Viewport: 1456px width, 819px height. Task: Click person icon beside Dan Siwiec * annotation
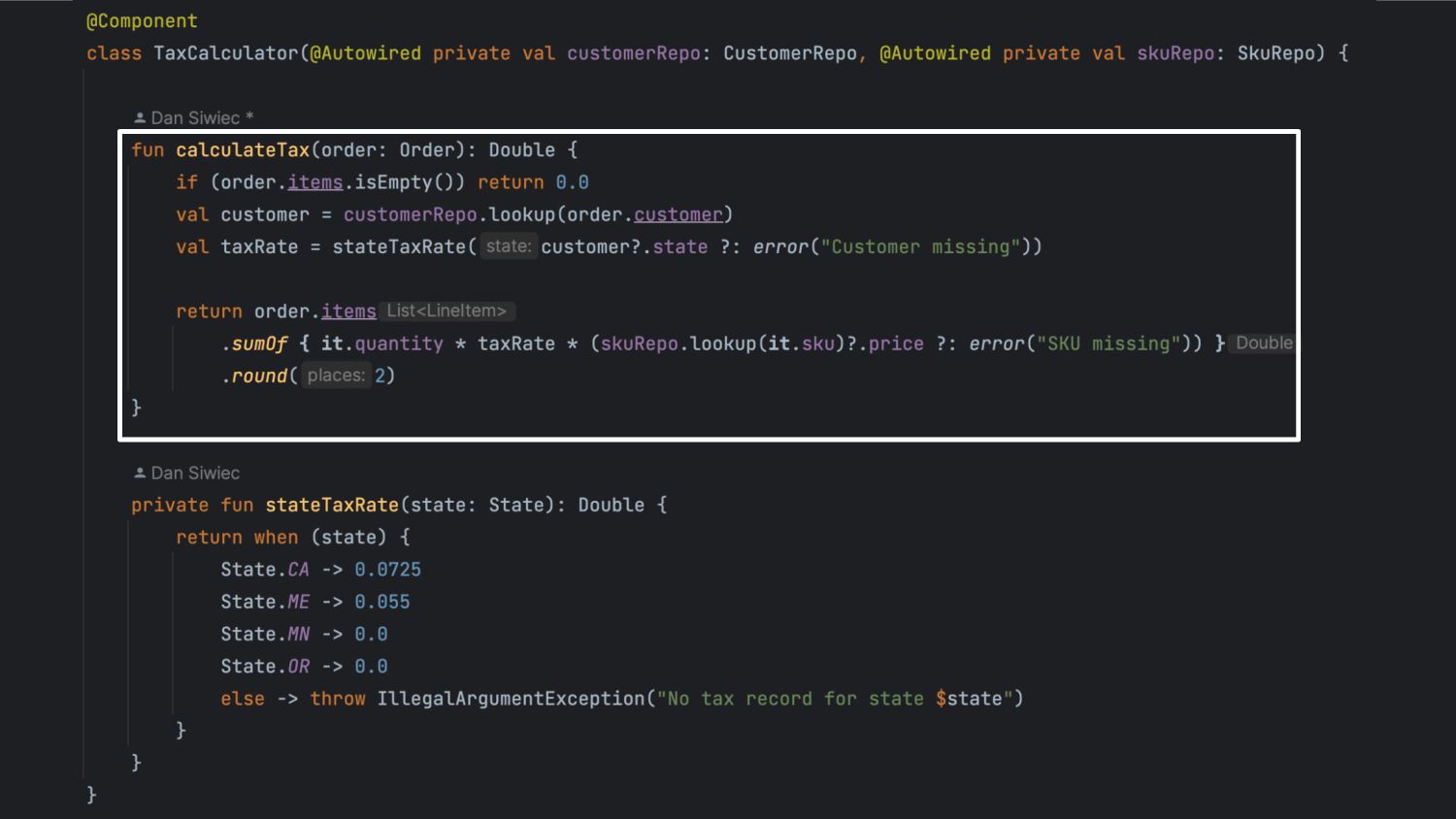click(x=140, y=118)
